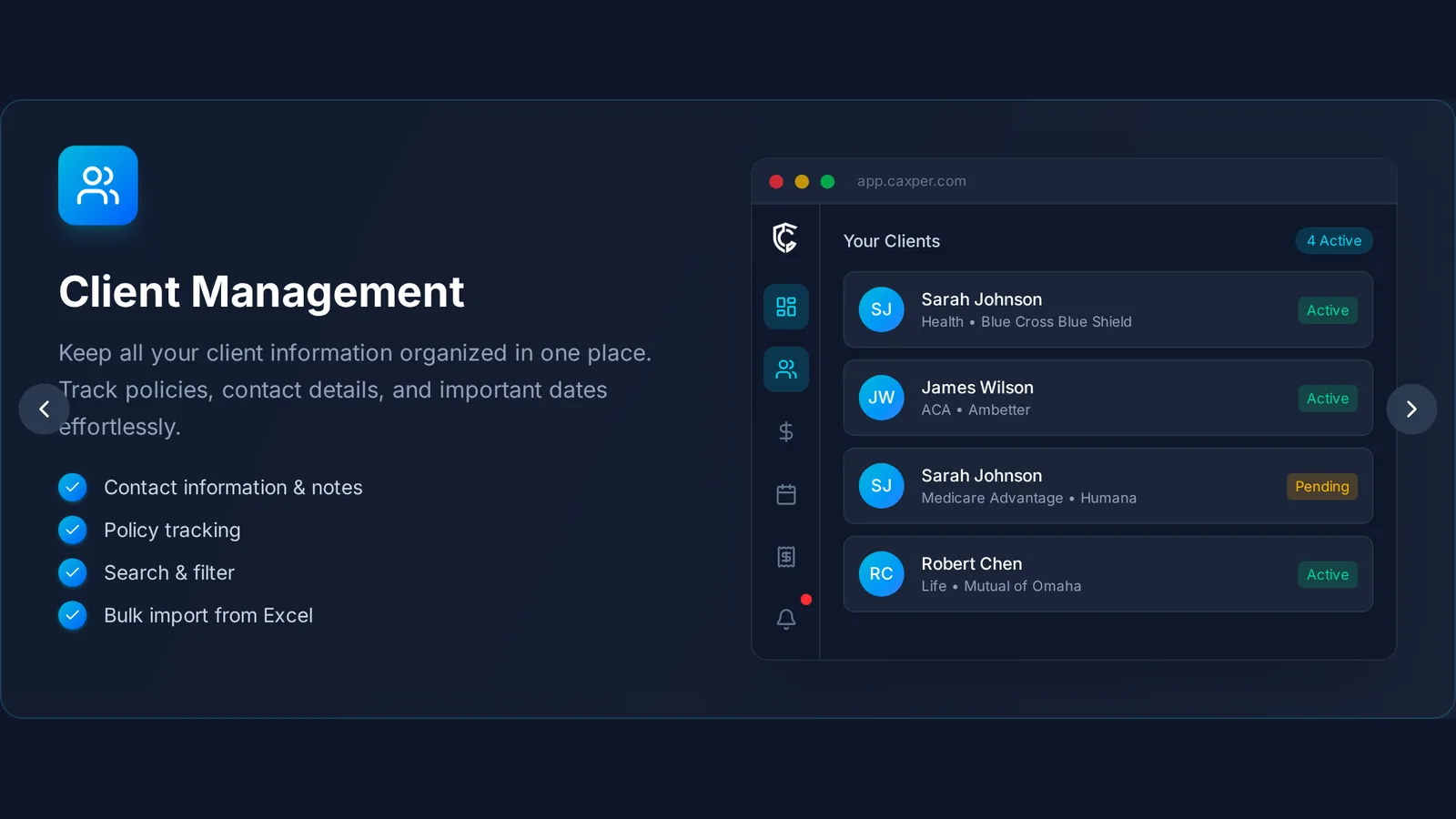Open Sarah Johnson Blue Cross Blue Shield client card
The image size is (1456, 819).
coord(1108,309)
